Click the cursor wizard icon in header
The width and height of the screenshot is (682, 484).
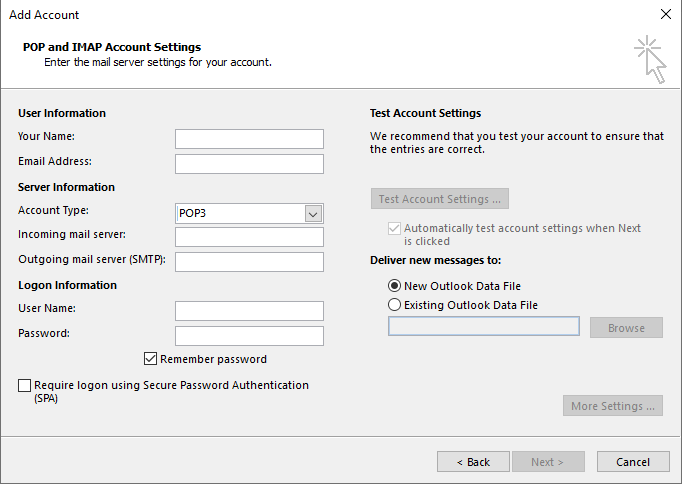point(649,59)
